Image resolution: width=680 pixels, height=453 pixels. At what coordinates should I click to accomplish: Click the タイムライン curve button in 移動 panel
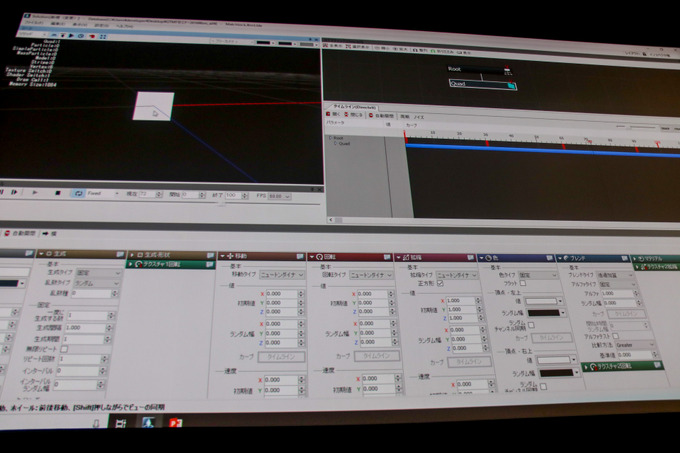(282, 355)
